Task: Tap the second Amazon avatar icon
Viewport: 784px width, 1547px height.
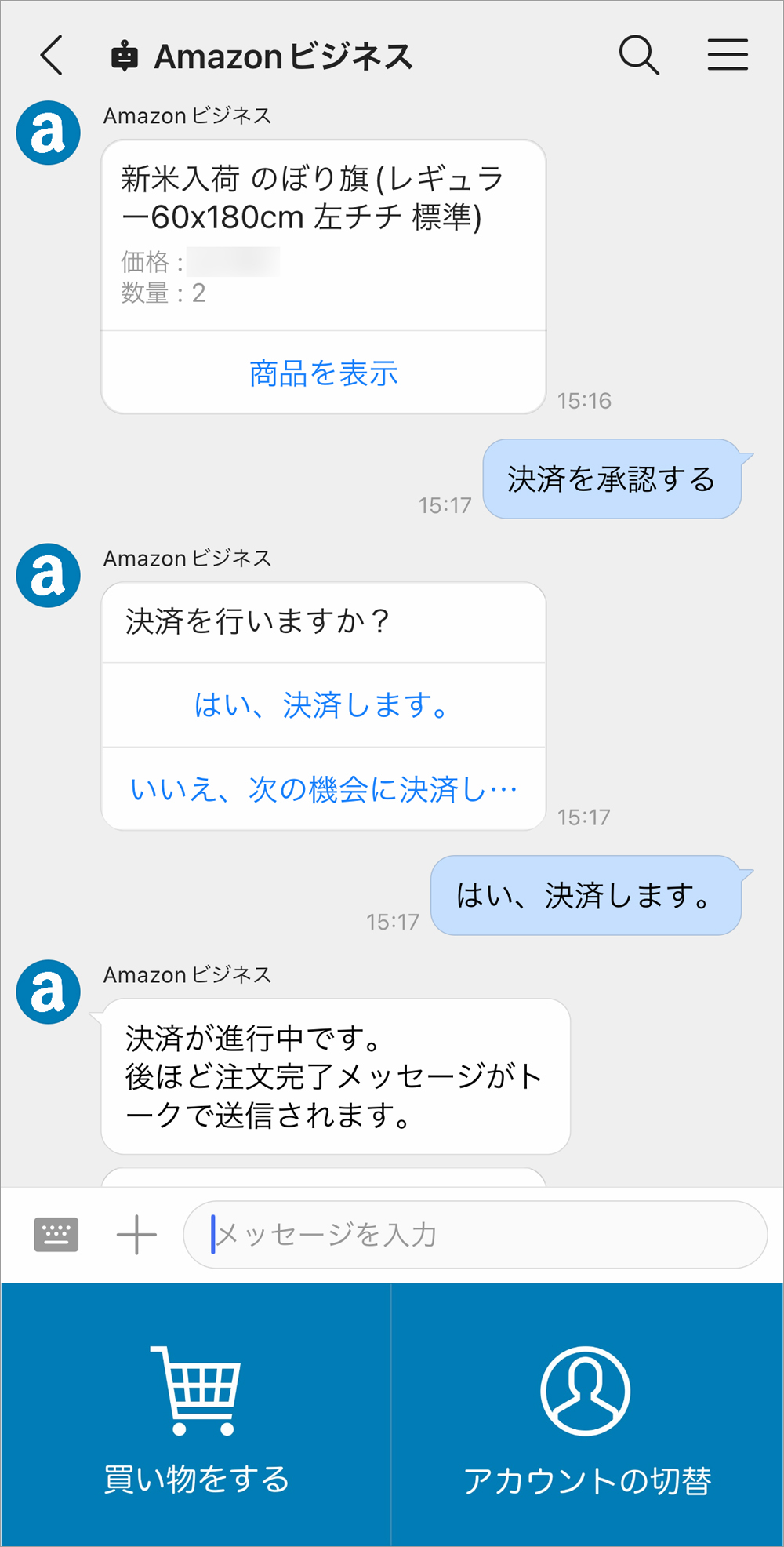Action: (49, 575)
